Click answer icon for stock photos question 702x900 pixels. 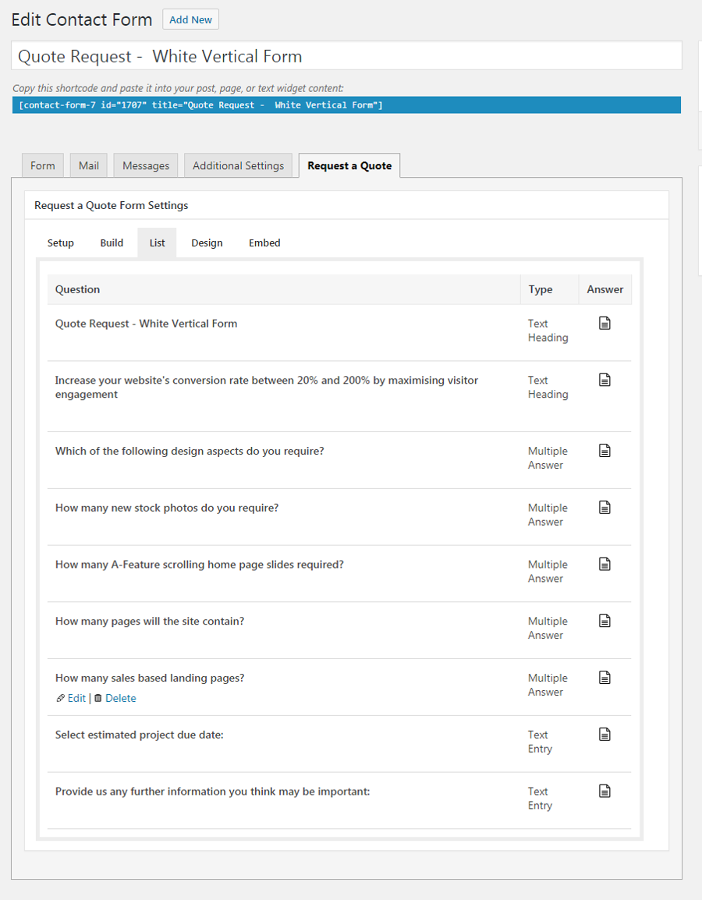[x=604, y=508]
